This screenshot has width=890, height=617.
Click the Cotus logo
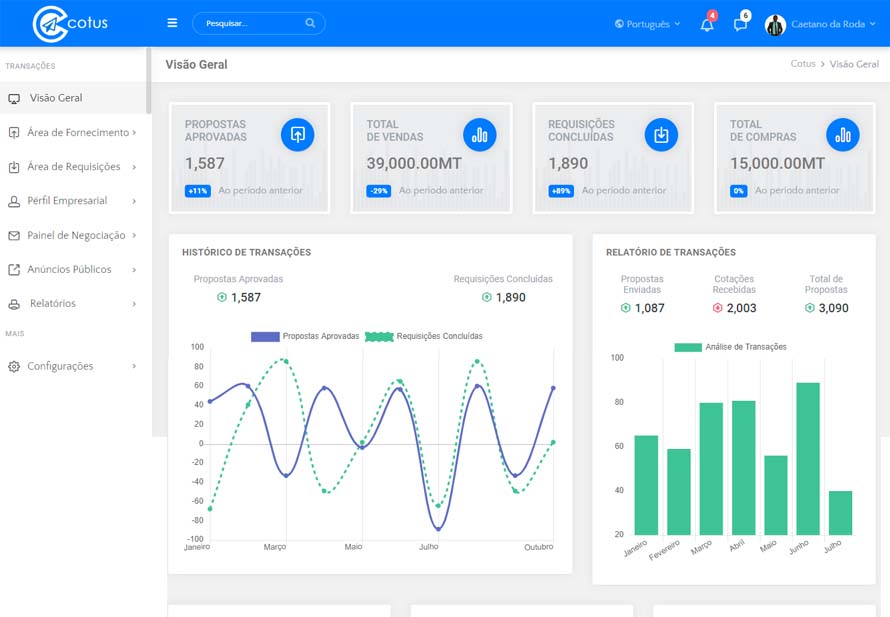[70, 24]
